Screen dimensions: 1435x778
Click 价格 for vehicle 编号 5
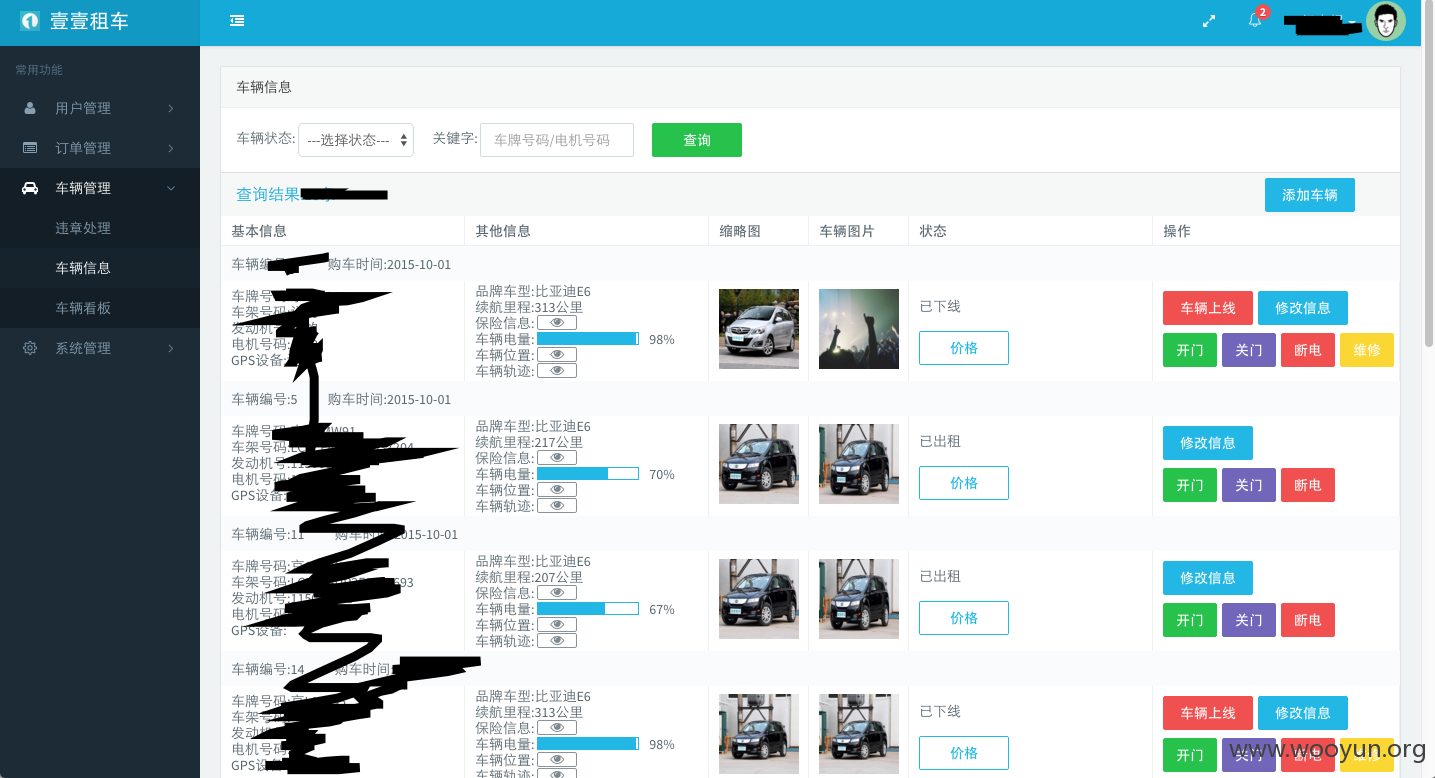point(964,483)
